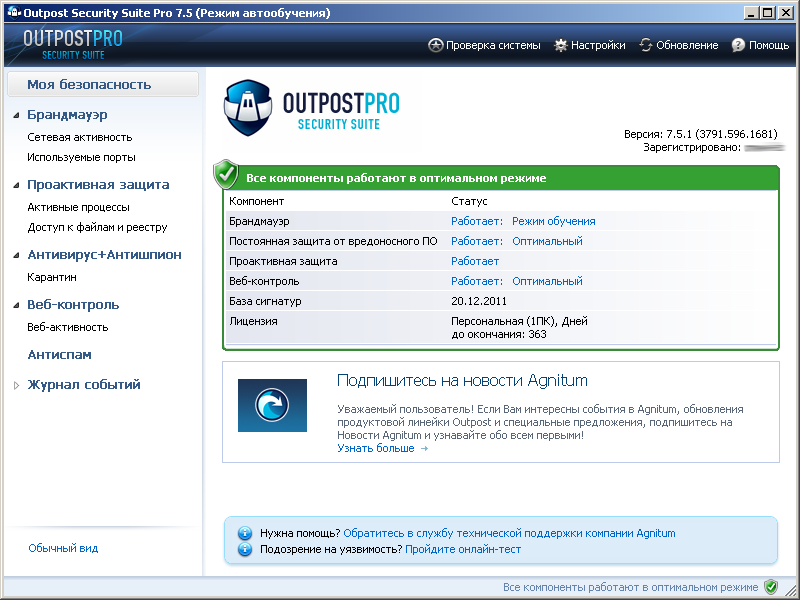Open Активные процессы in the sidebar
800x600 pixels.
click(x=79, y=207)
